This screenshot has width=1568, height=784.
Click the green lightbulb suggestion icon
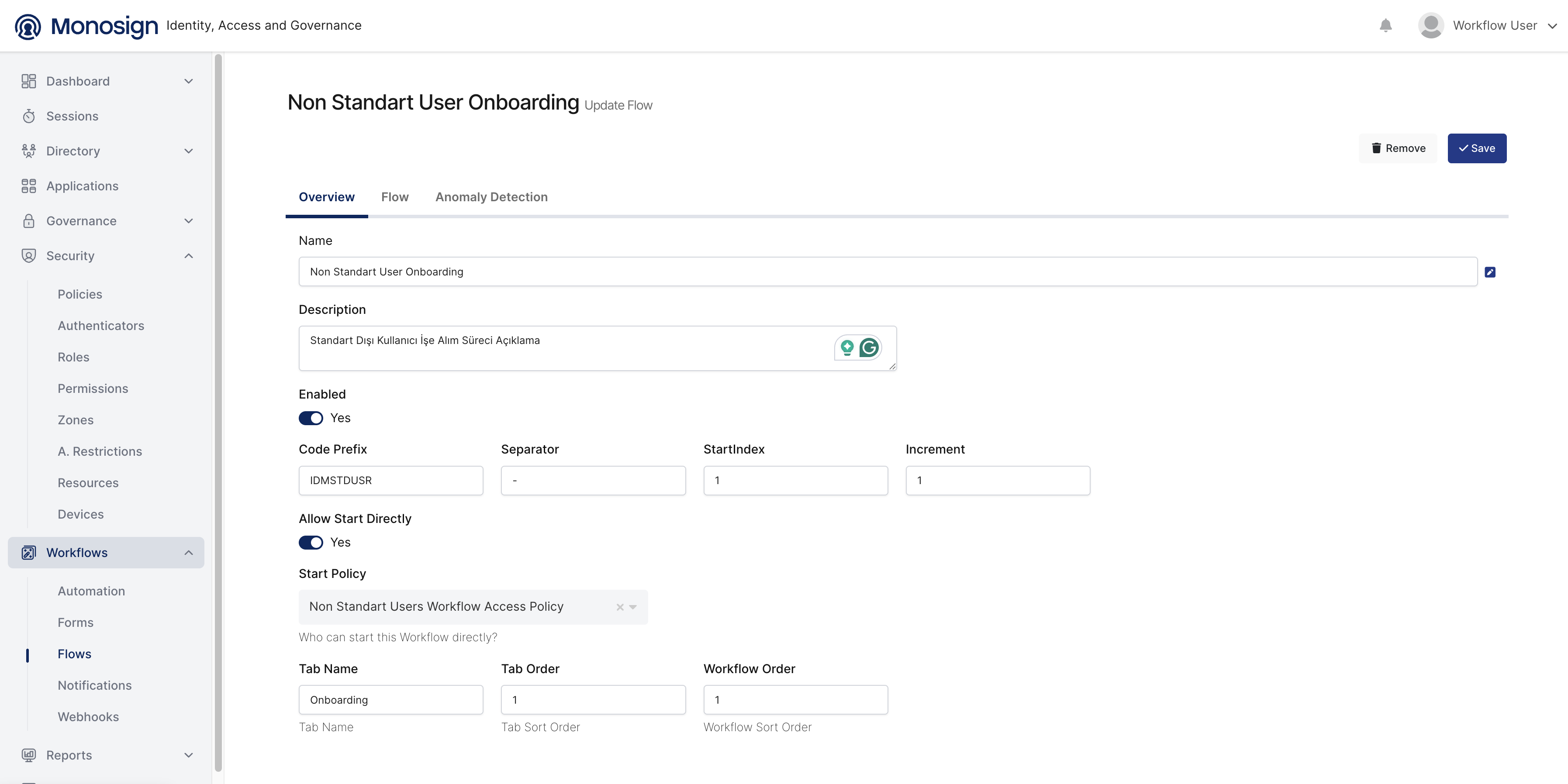[847, 347]
